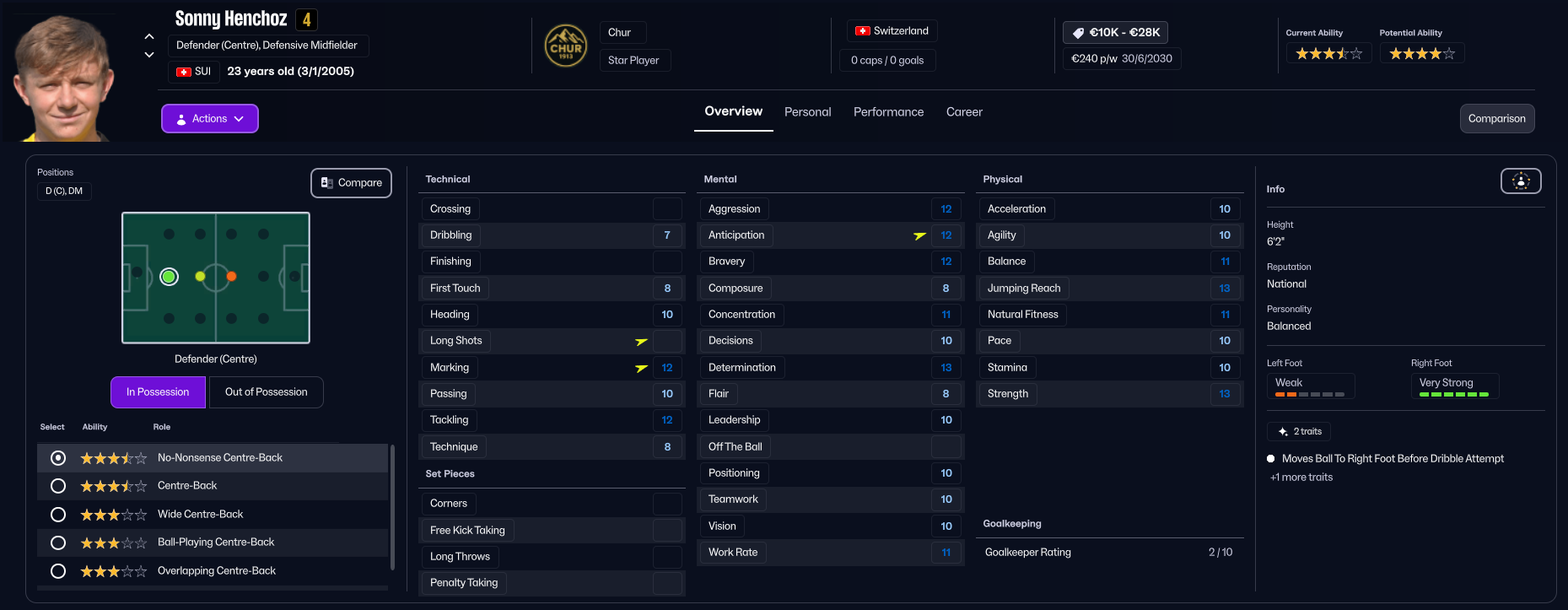Click the Marking highlight arrow icon
The width and height of the screenshot is (1568, 610).
(x=641, y=368)
